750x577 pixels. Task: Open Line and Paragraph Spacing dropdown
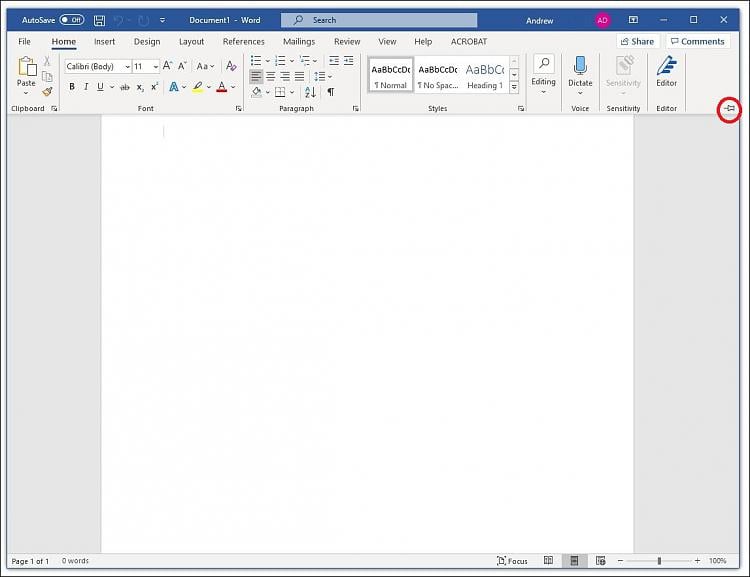coord(323,76)
